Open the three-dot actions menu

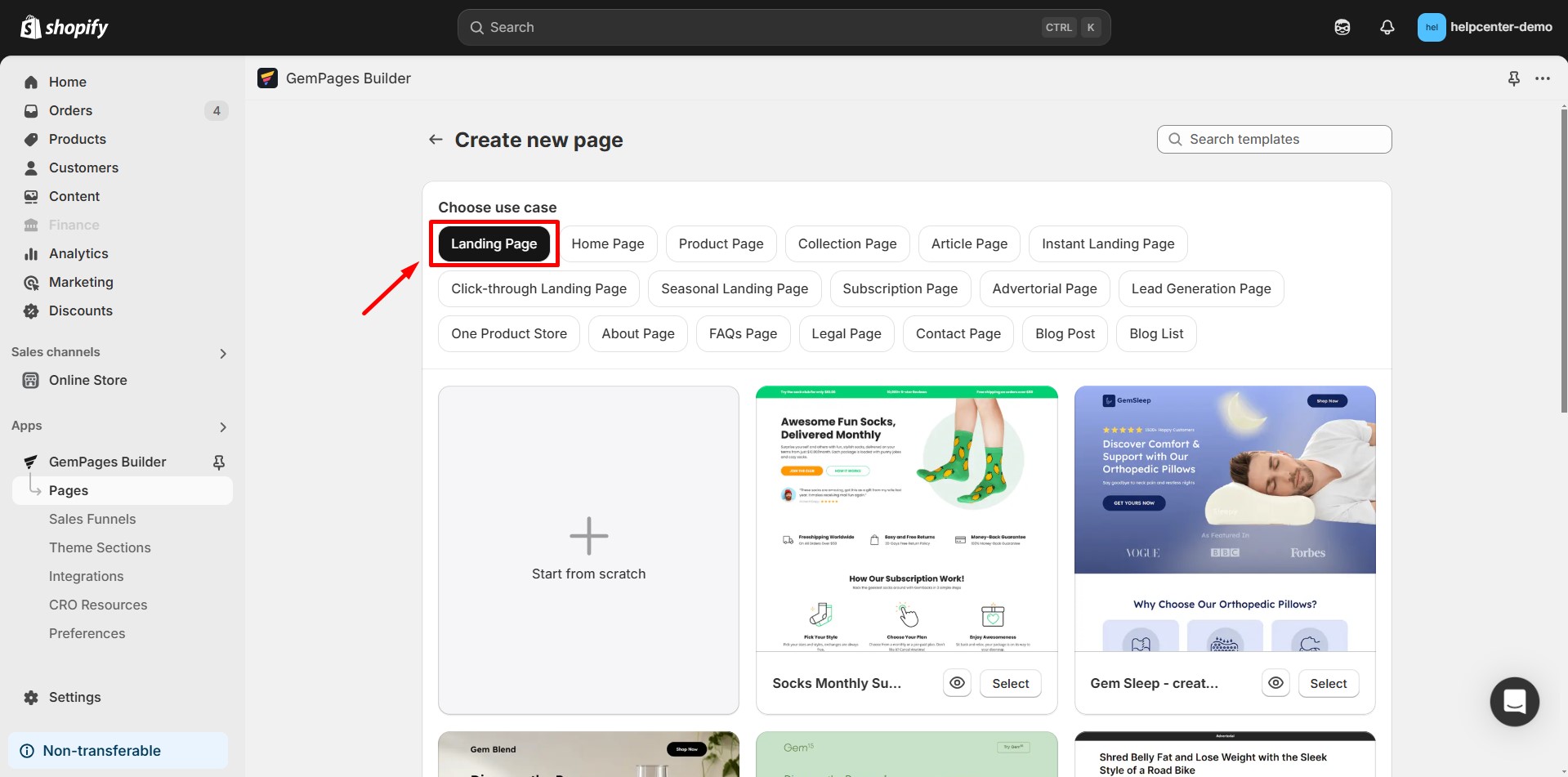tap(1543, 78)
